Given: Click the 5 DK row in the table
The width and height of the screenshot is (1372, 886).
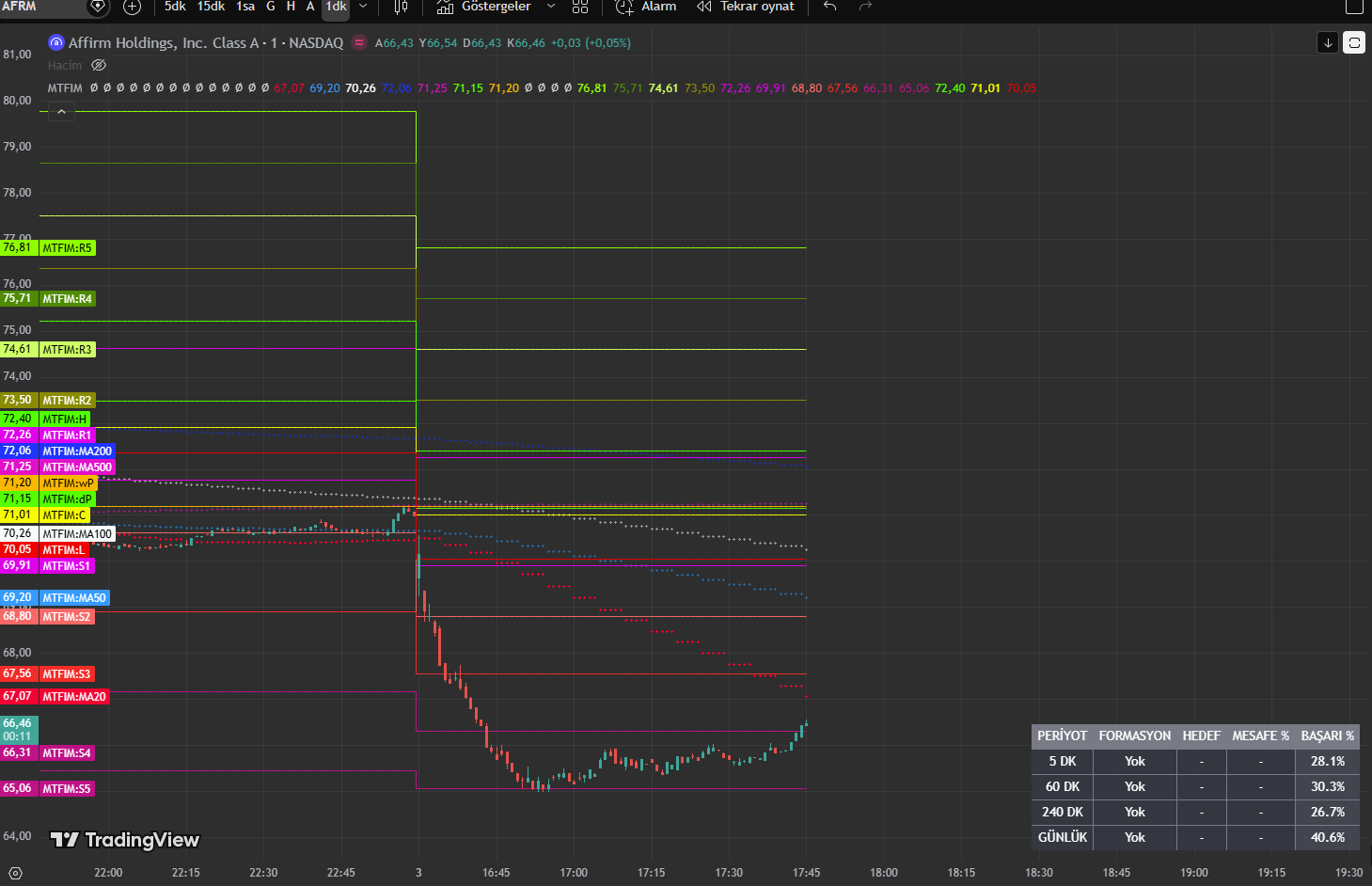Looking at the screenshot, I should (x=1195, y=762).
